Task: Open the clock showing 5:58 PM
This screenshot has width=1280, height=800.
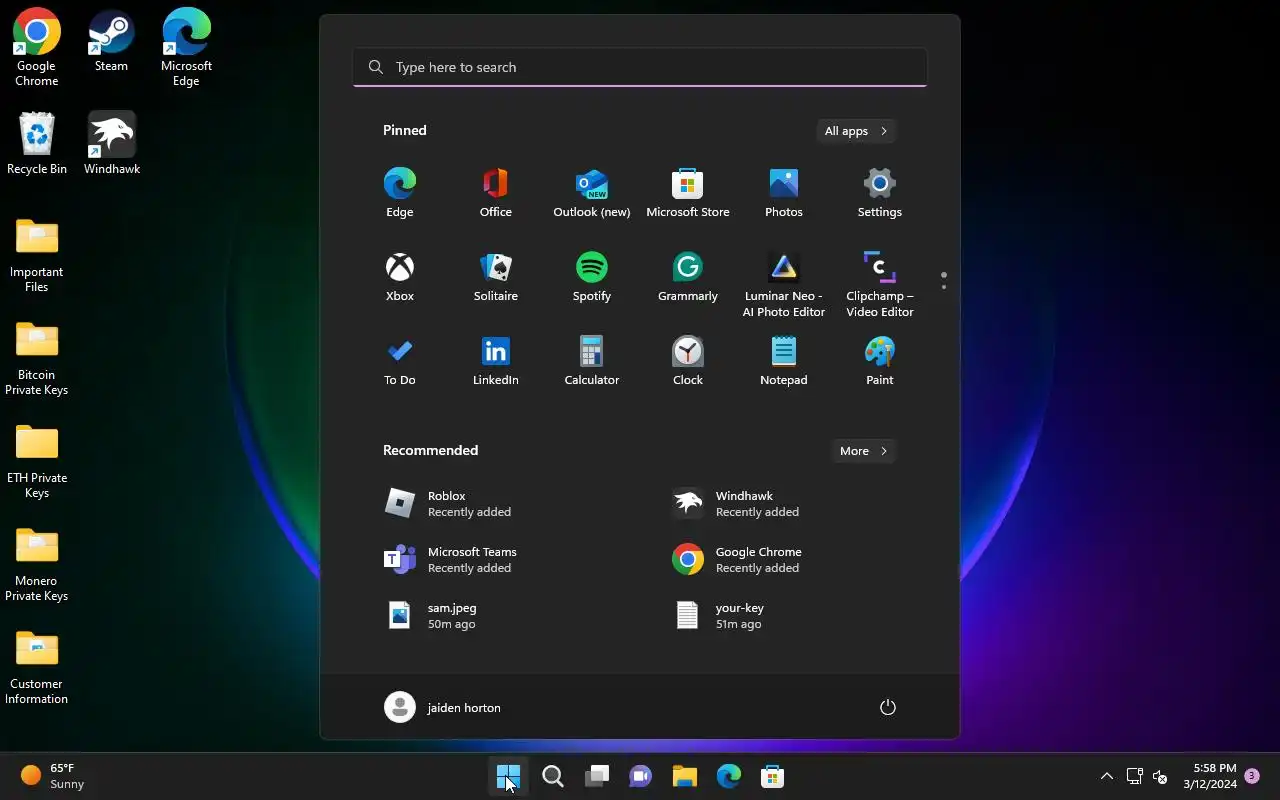Action: tap(1210, 776)
